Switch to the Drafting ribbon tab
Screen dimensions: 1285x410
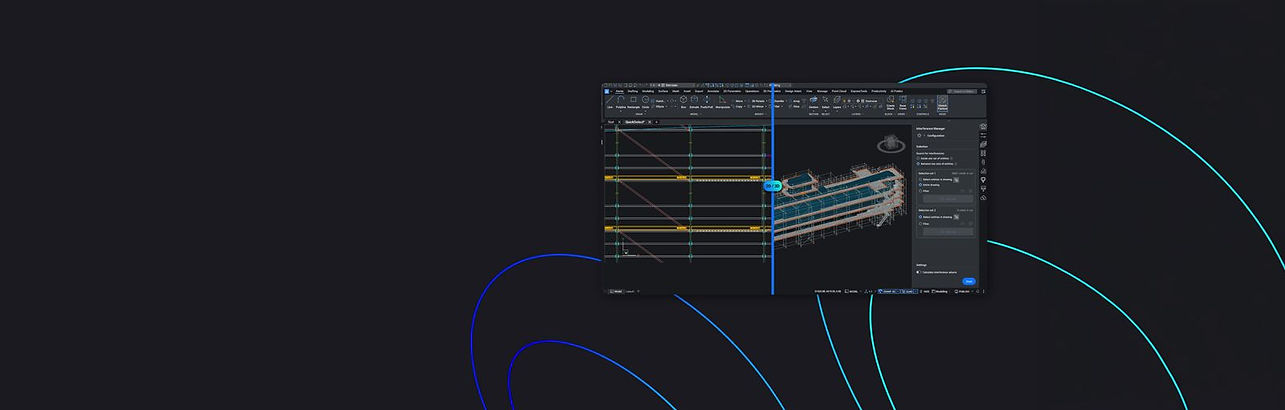coord(633,91)
